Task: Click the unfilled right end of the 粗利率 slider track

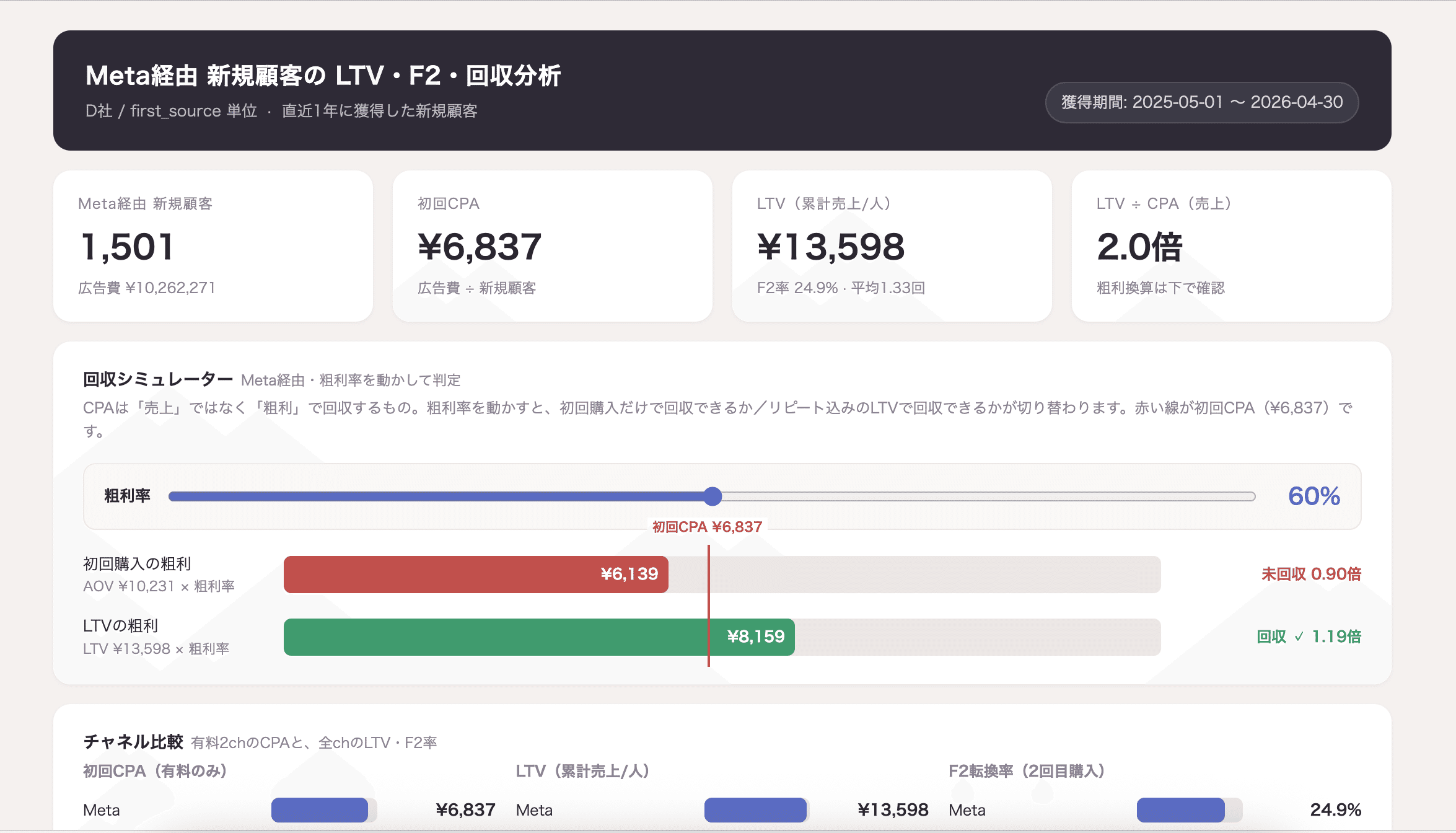Action: pyautogui.click(x=989, y=496)
